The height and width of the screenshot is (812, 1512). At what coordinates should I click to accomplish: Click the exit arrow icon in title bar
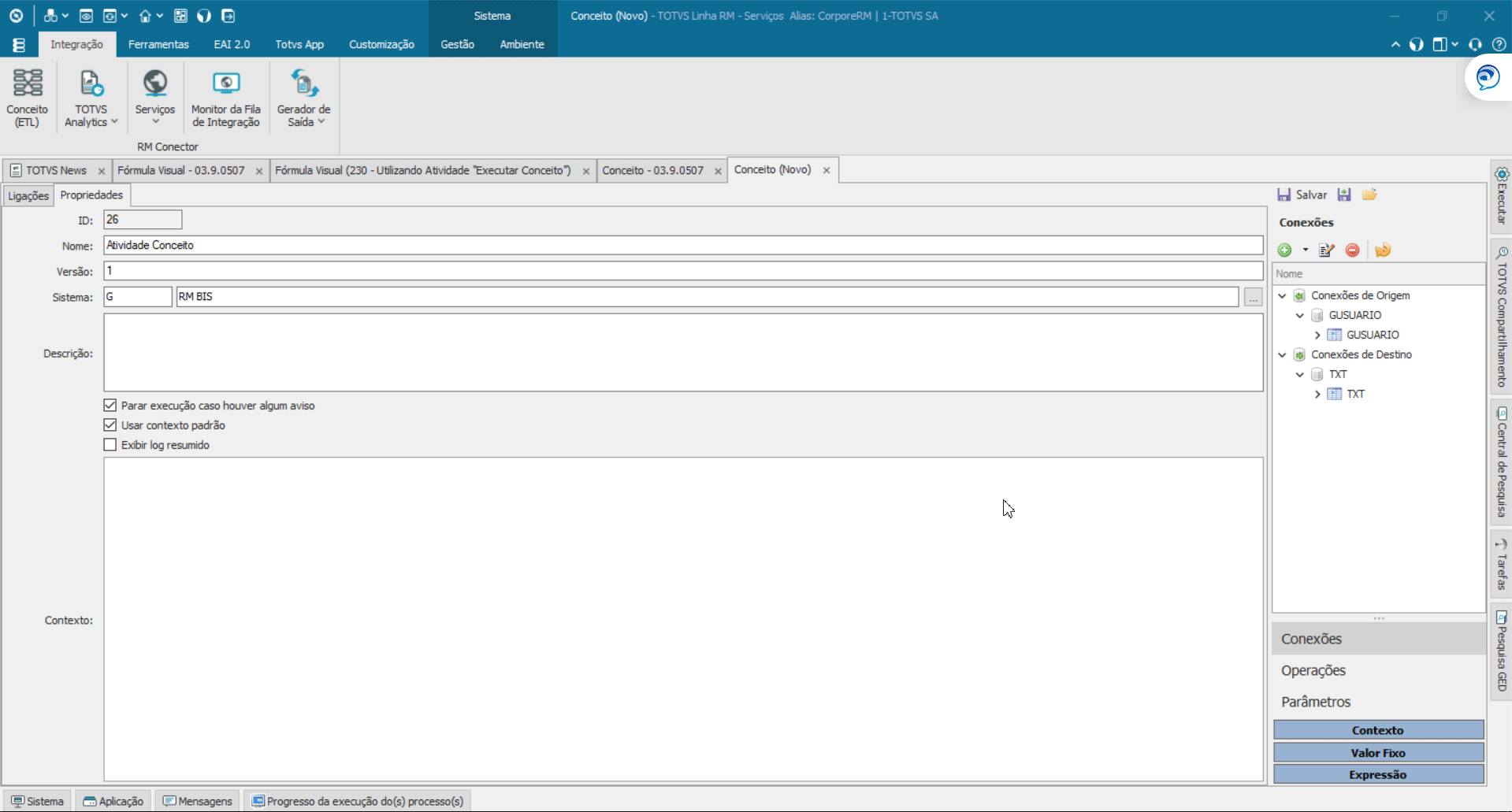[228, 16]
